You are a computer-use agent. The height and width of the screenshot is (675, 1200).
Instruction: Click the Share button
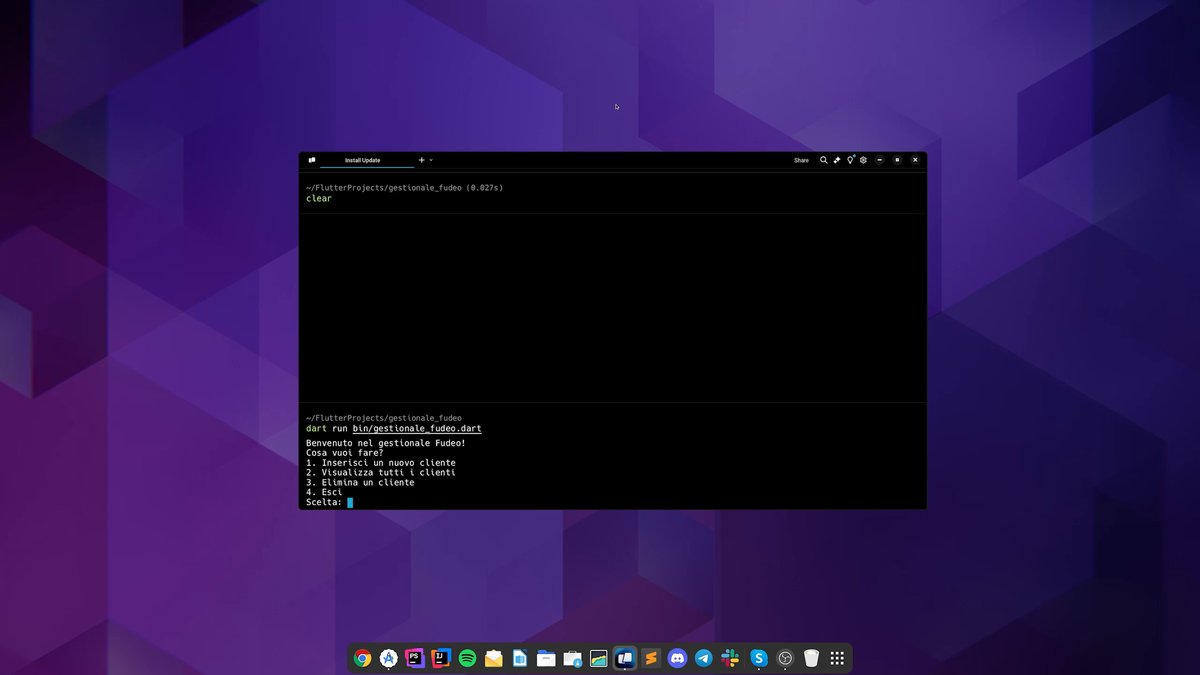801,160
